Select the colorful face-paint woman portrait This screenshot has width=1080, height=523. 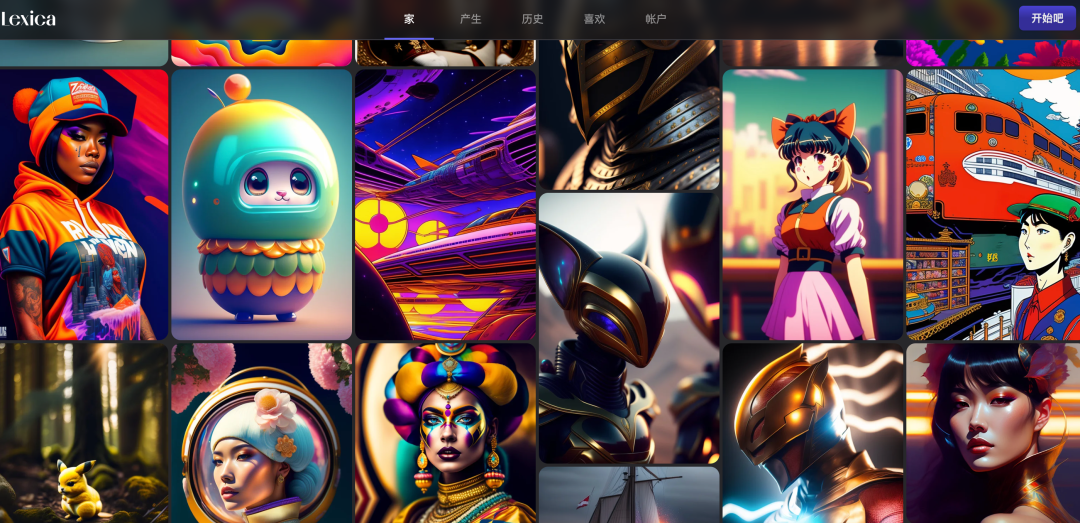click(x=445, y=433)
